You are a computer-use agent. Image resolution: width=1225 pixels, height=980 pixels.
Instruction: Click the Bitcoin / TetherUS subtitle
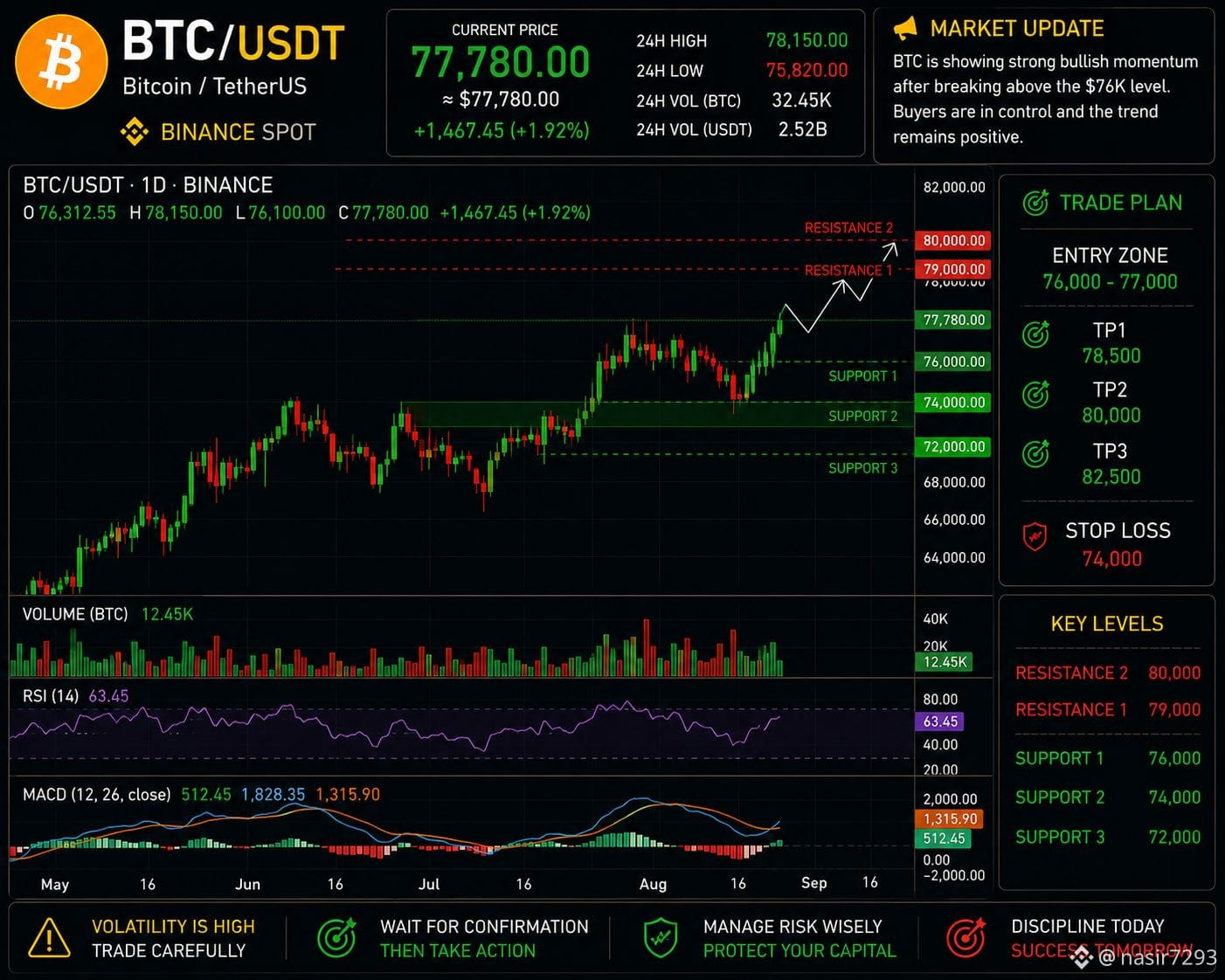coord(215,86)
